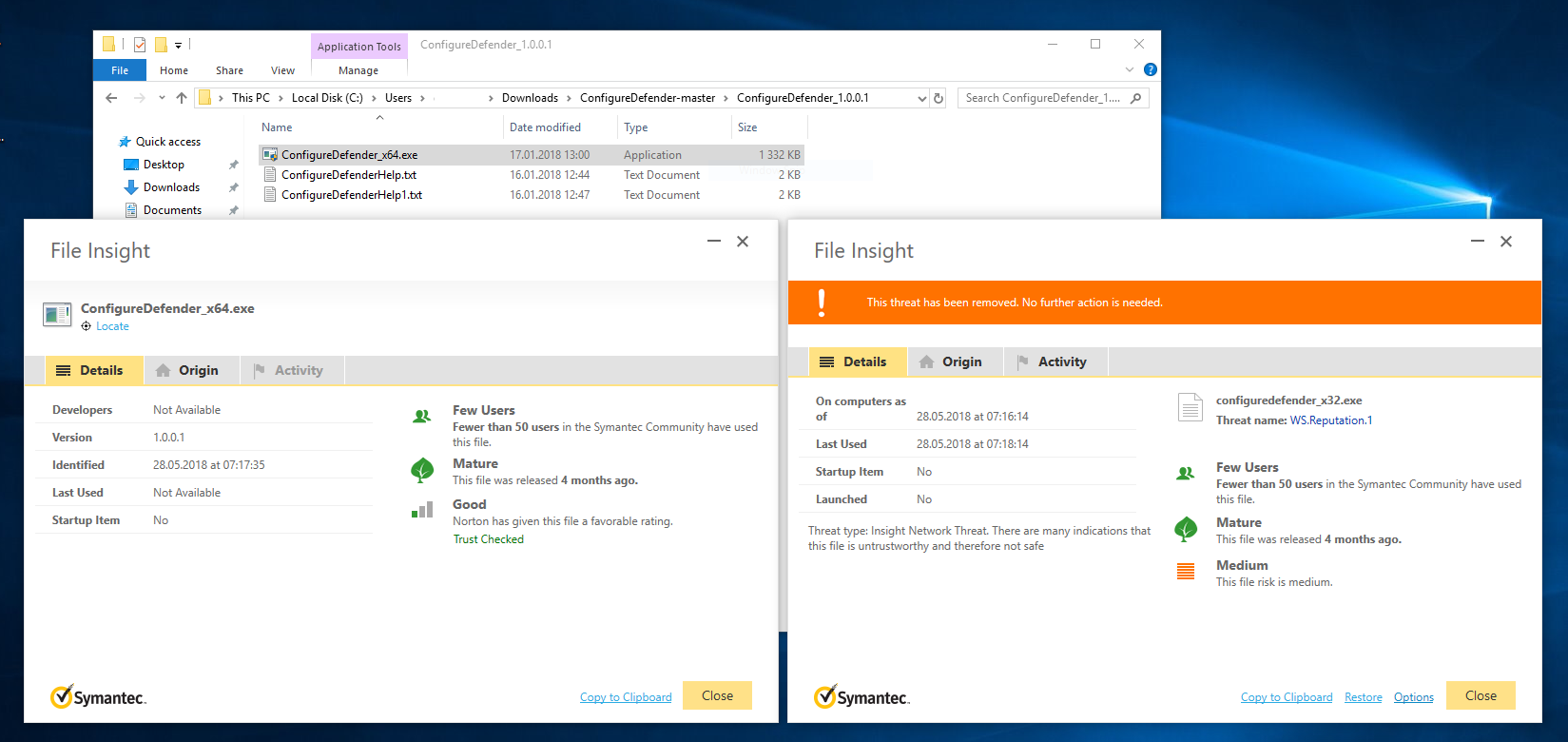Click the Properties checkmark icon in quick access toolbar
Screen dimensions: 1568x742
coord(140,45)
